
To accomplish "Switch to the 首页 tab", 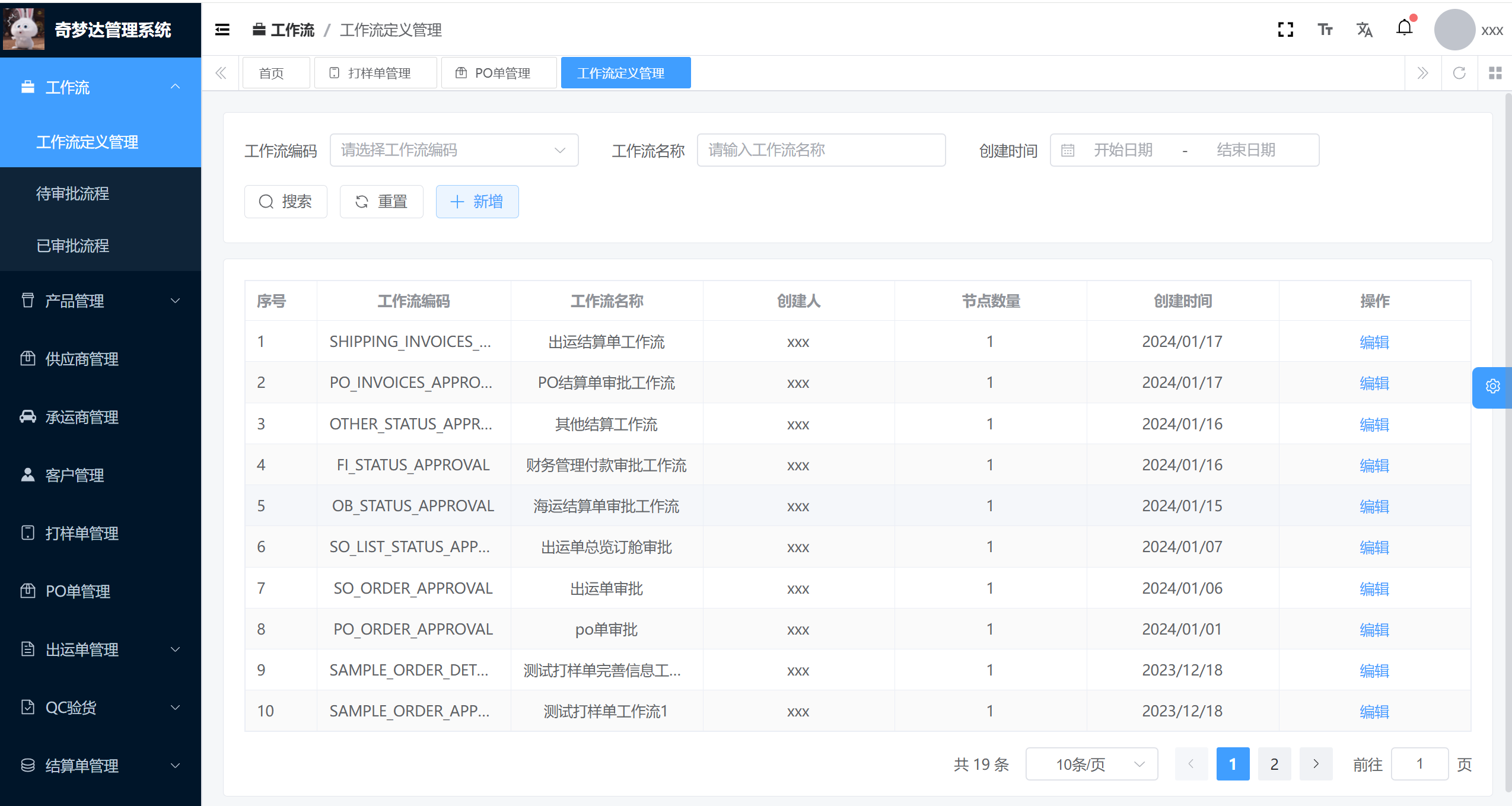I will click(276, 73).
